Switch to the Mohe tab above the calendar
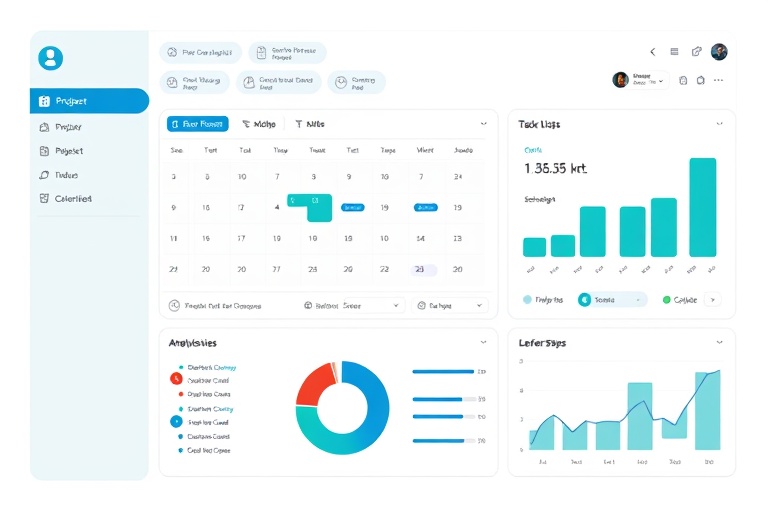 (x=259, y=124)
